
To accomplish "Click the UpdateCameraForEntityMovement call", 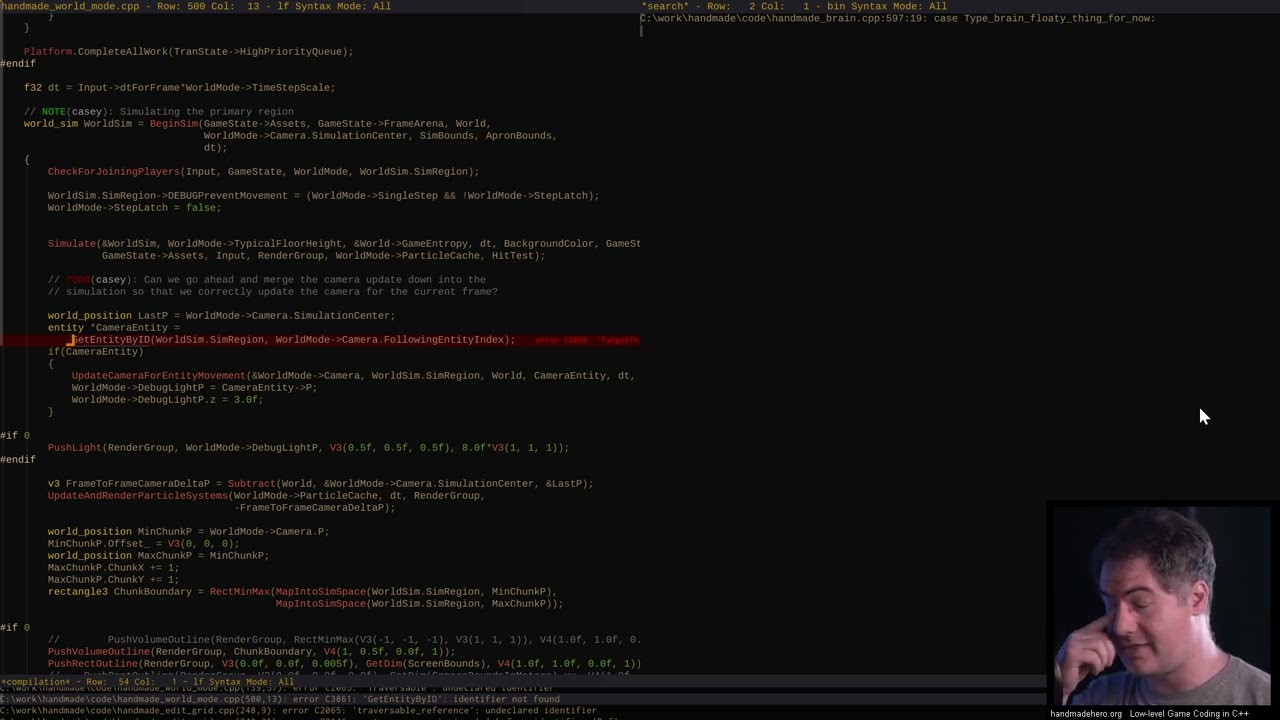I will [x=353, y=375].
